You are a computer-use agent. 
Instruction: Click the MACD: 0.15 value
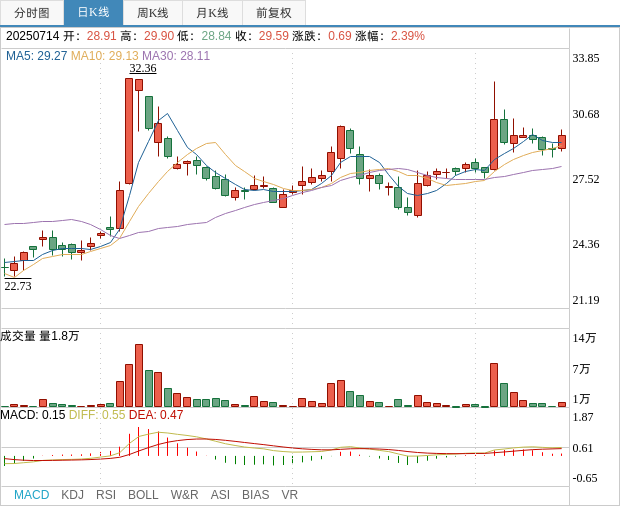pyautogui.click(x=33, y=415)
